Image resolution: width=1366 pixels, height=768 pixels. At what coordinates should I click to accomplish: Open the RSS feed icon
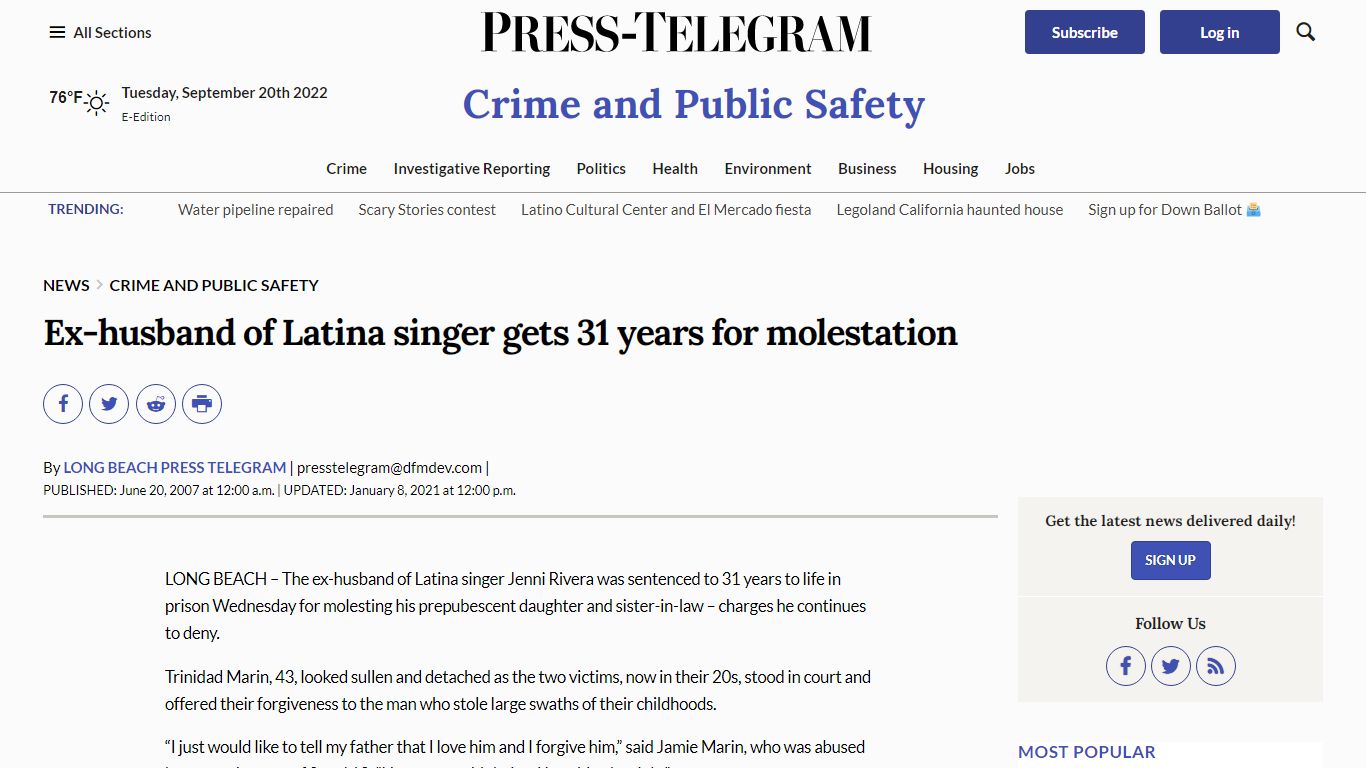[1216, 666]
